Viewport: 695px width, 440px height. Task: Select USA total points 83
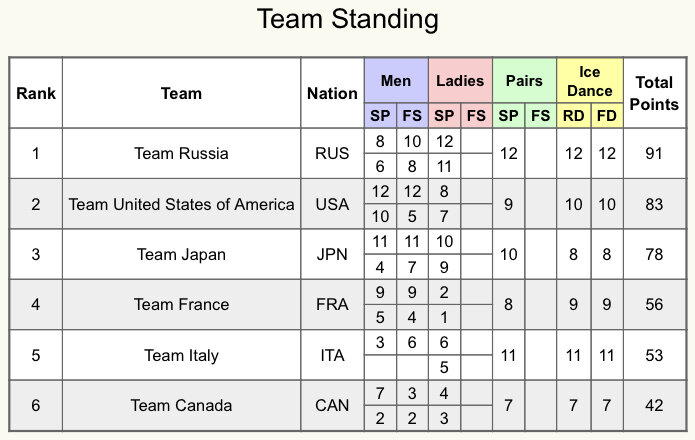[654, 204]
